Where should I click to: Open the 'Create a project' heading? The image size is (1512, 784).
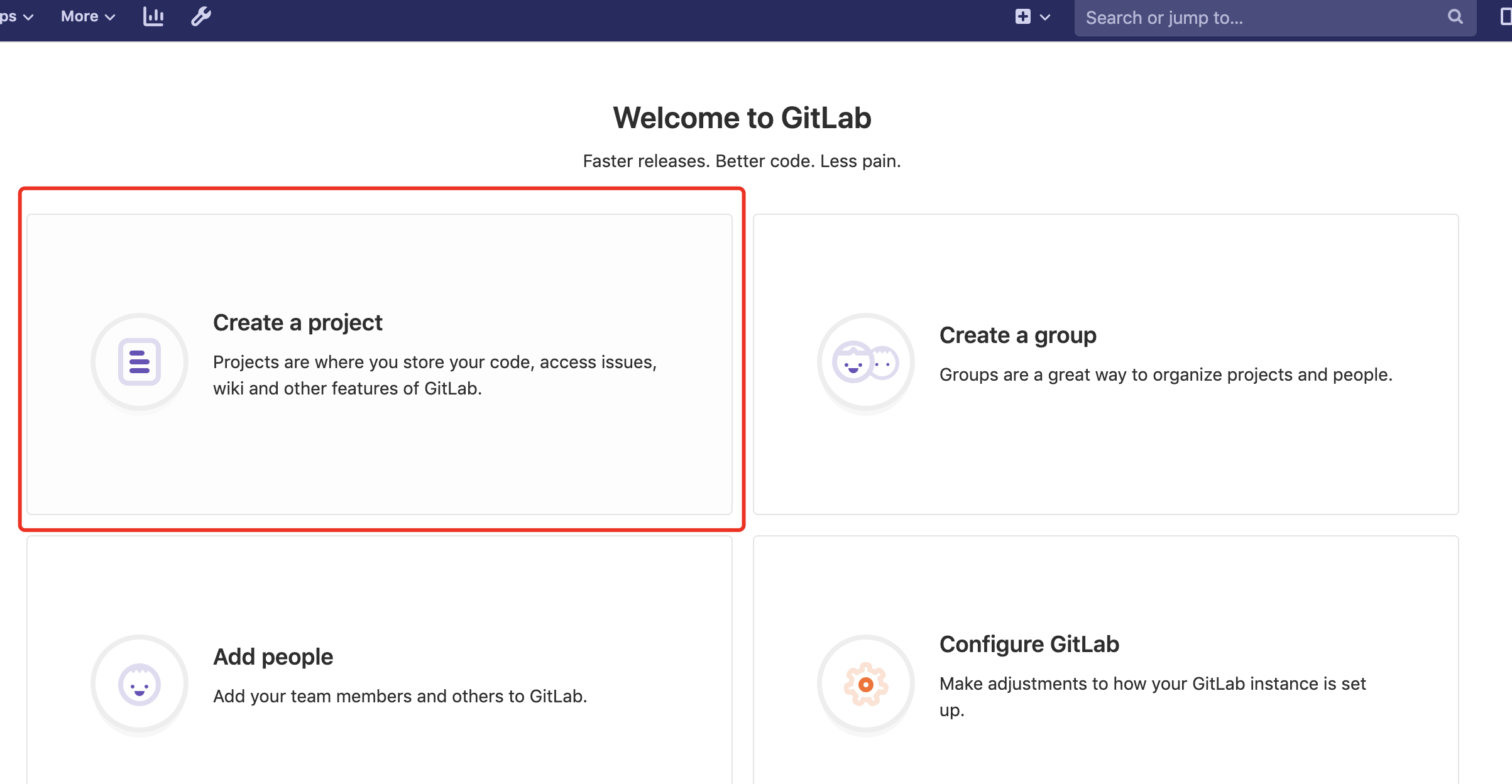297,323
